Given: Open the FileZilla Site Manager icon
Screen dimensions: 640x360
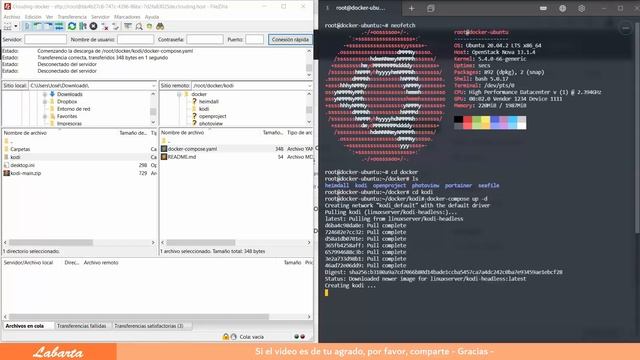Looking at the screenshot, I should click(8, 27).
